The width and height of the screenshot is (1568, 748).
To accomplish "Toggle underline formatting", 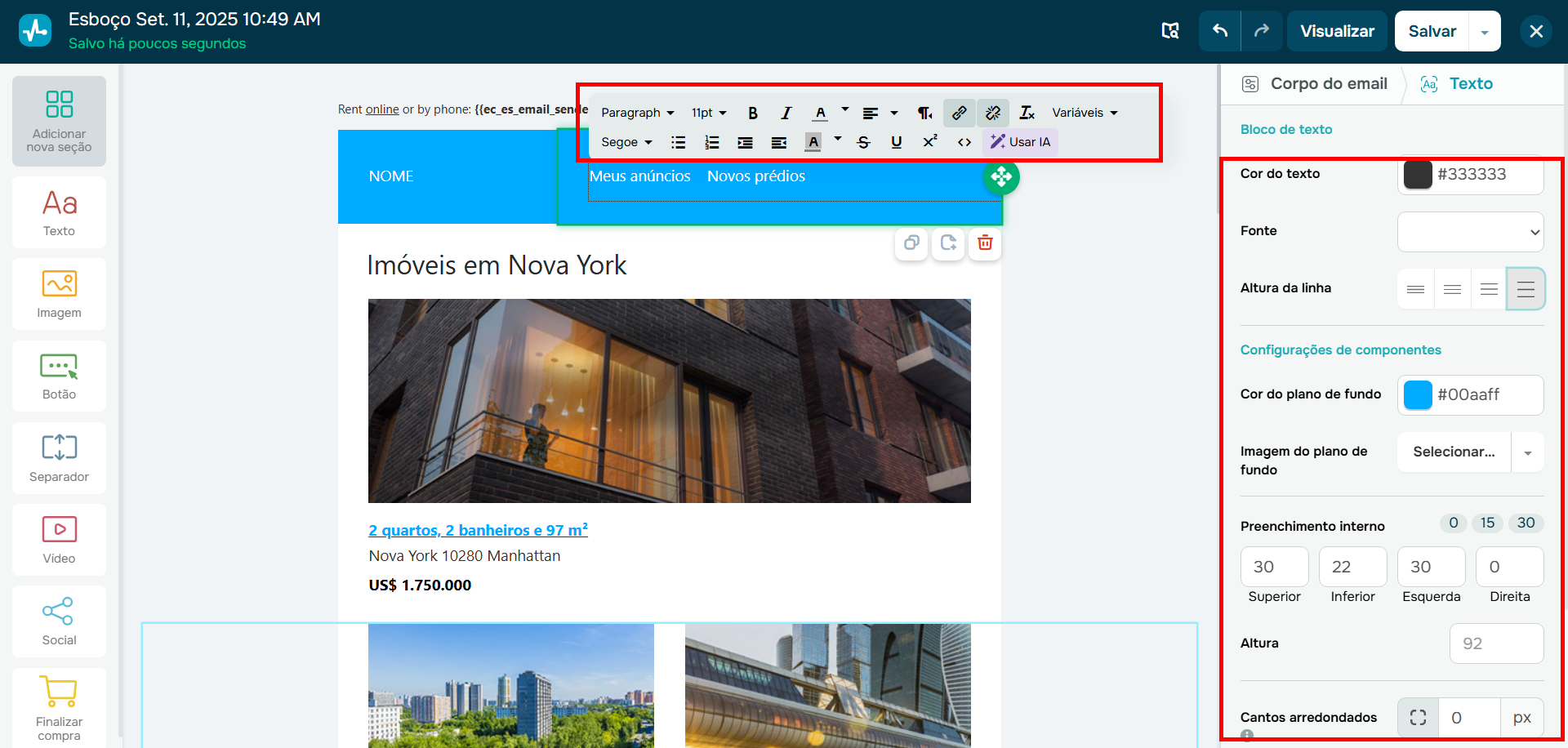I will pos(896,141).
